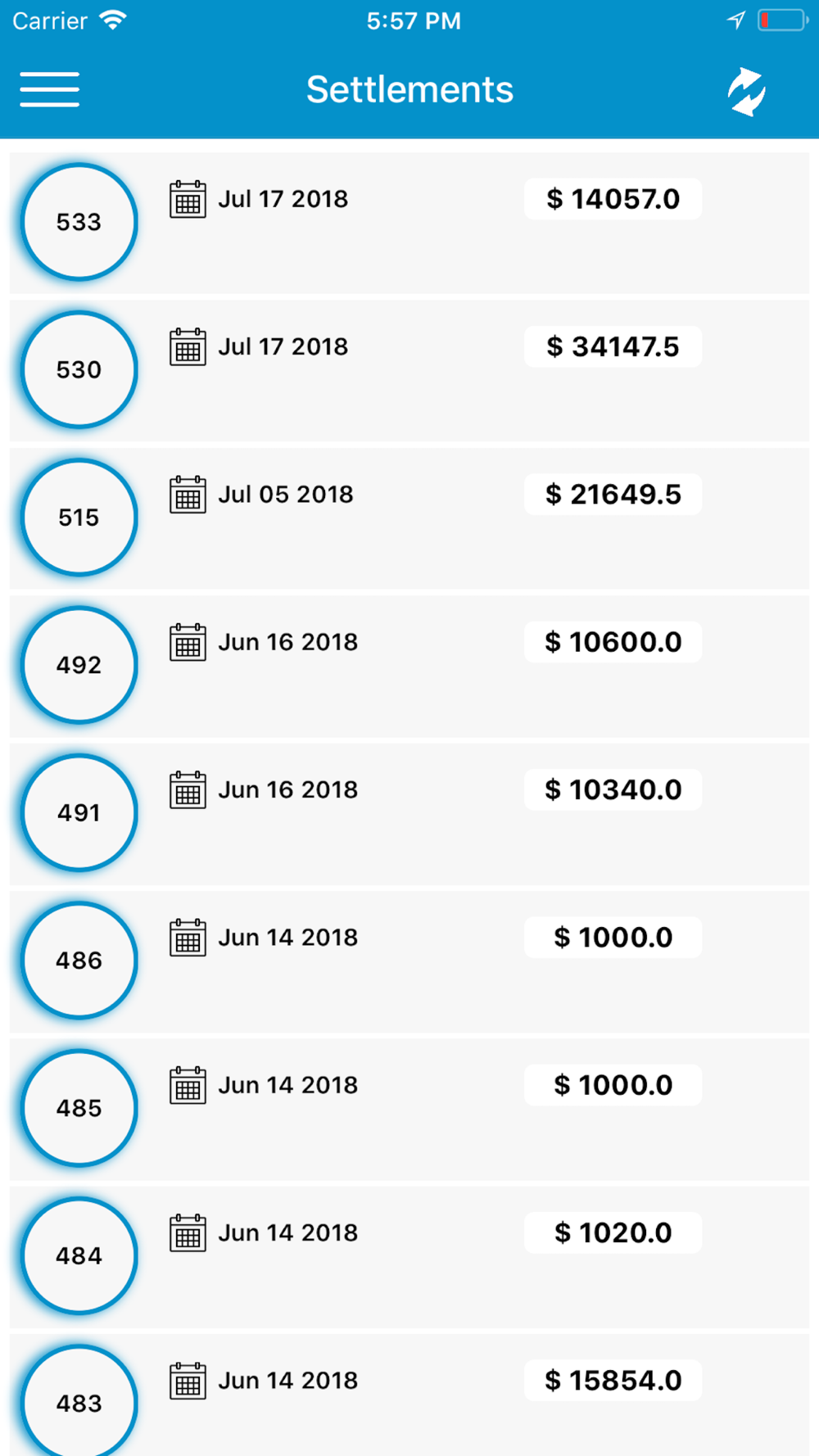Select settlement number 533 circle
Image resolution: width=819 pixels, height=1456 pixels.
tap(79, 222)
